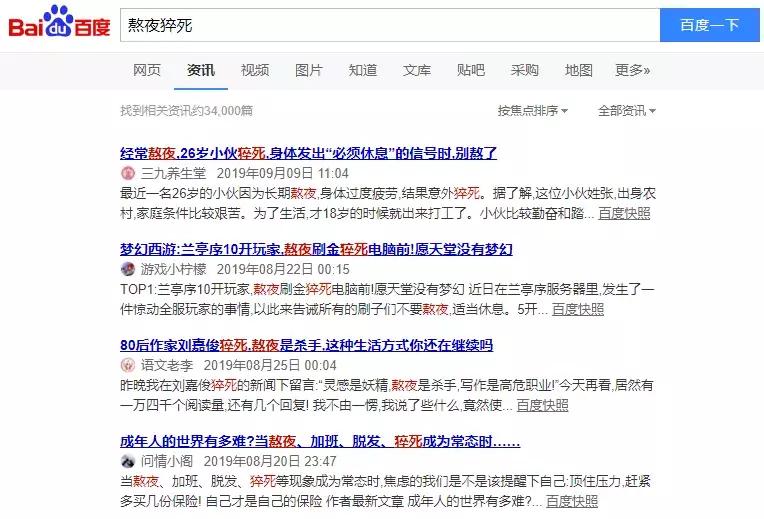Image resolution: width=764 pixels, height=519 pixels.
Task: Click the 游戏小柠檬 source name
Action: tap(173, 269)
